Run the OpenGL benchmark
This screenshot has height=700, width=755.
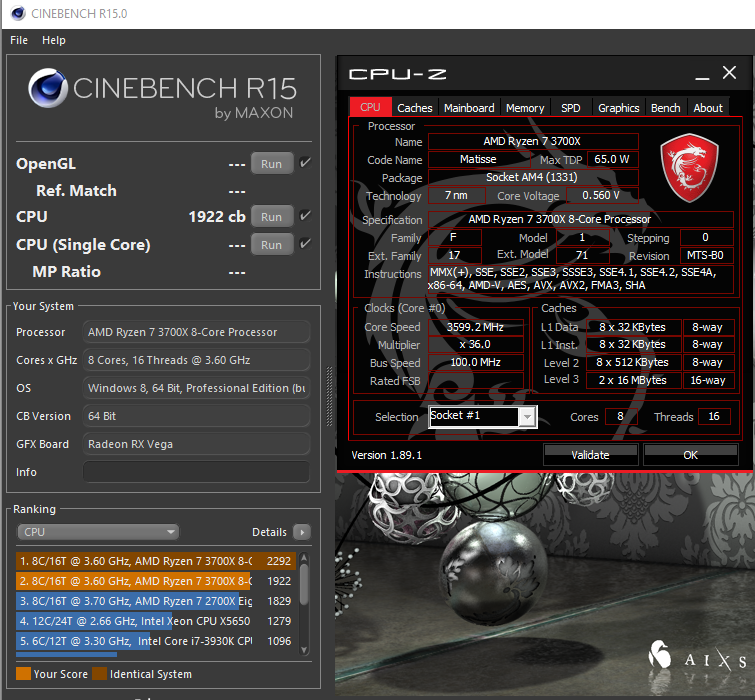(272, 164)
